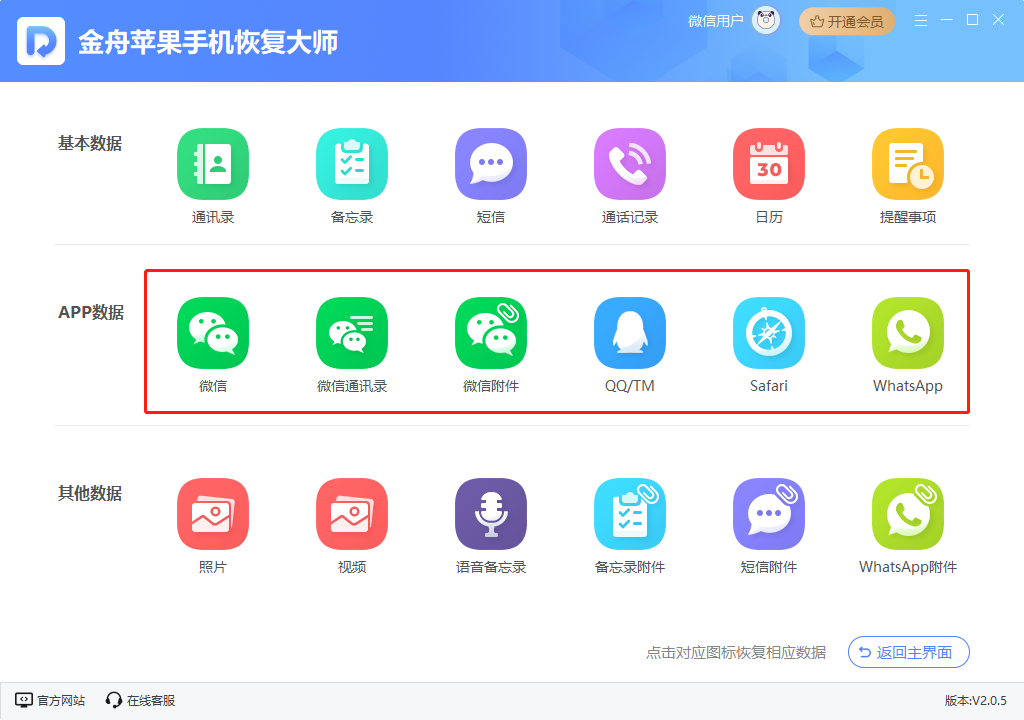The width and height of the screenshot is (1024, 720).
Task: Click the 基本数据 section label
Action: 90,143
